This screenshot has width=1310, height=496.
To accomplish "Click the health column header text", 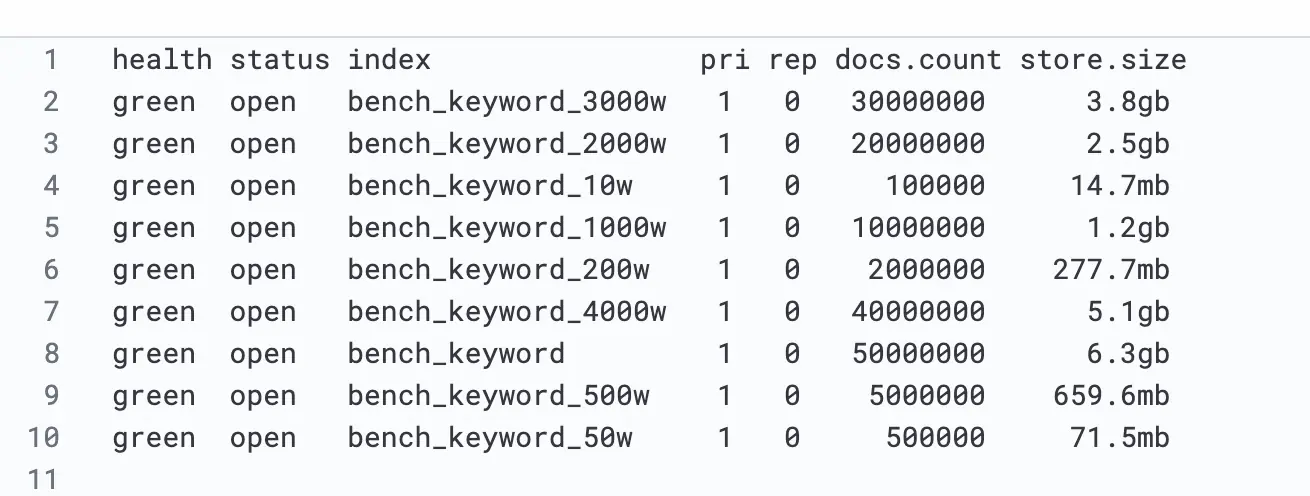I will tap(162, 60).
